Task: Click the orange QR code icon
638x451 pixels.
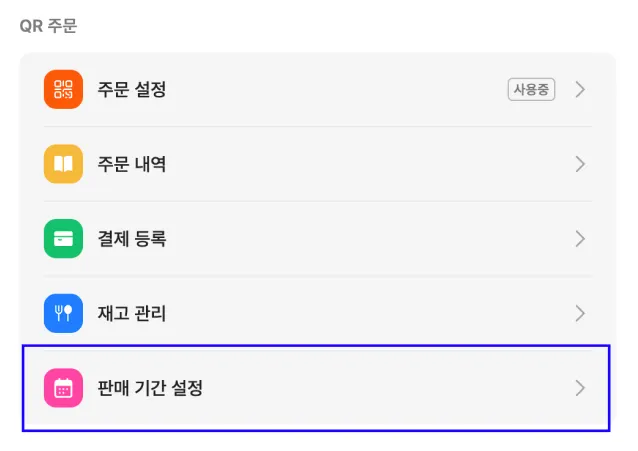Action: (63, 89)
